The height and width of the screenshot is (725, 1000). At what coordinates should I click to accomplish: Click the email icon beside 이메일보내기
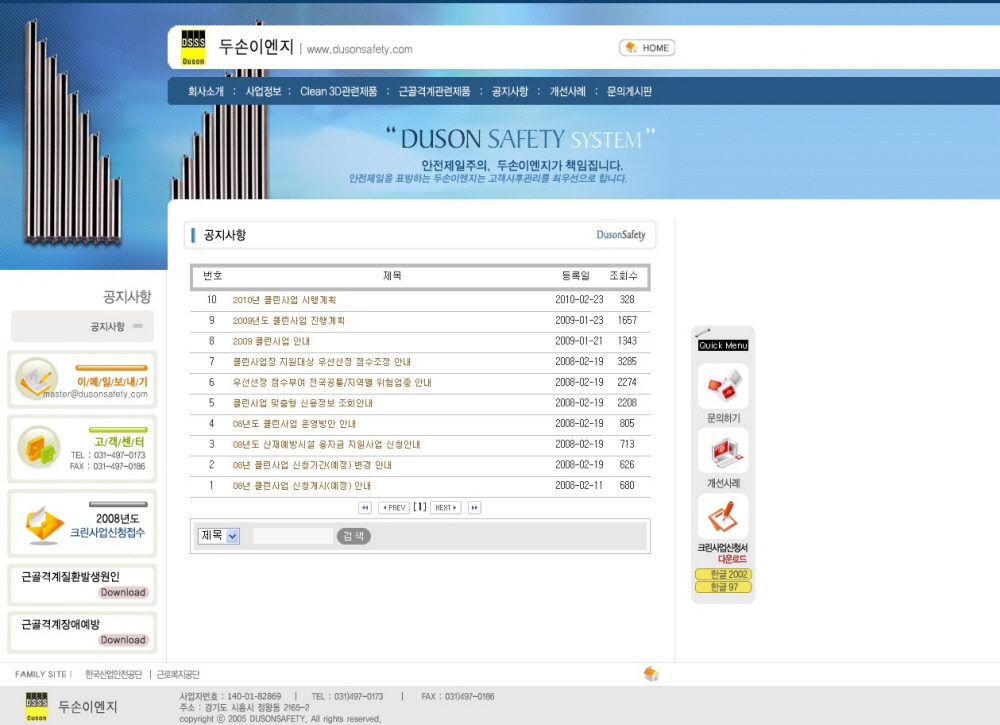point(37,378)
